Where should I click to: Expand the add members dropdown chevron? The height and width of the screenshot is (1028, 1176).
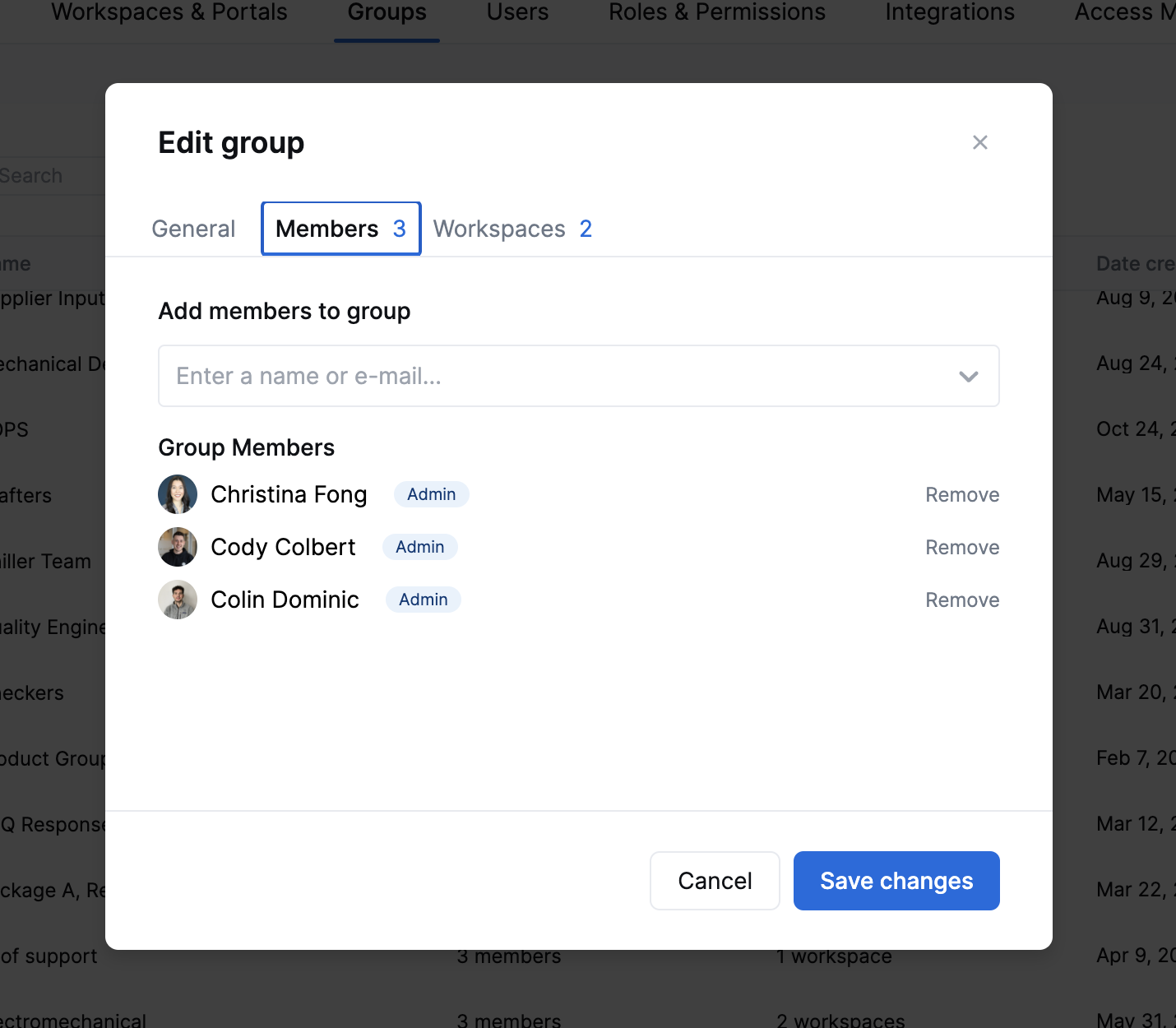tap(968, 376)
